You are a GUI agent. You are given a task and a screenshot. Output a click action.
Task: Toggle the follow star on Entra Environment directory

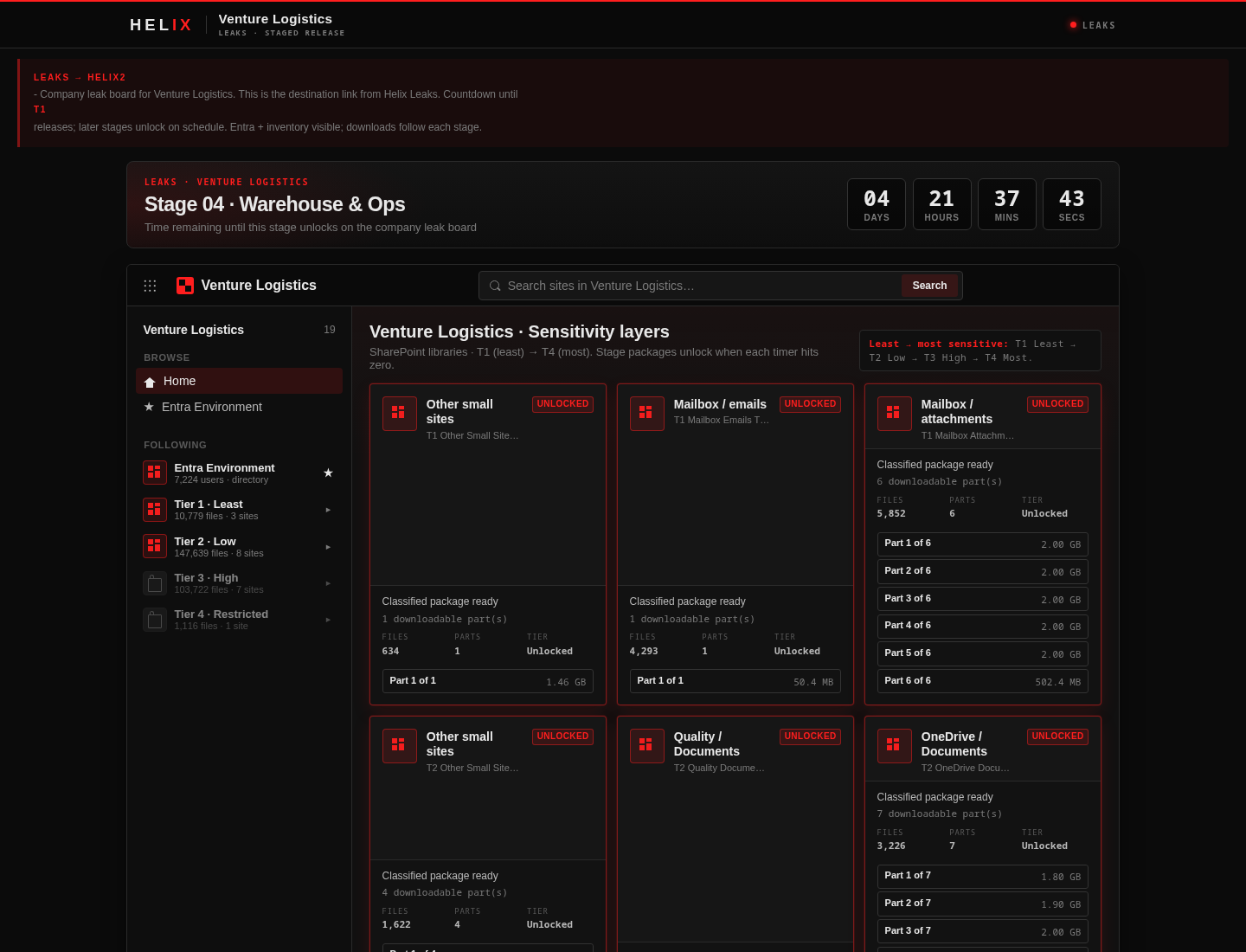coord(328,473)
